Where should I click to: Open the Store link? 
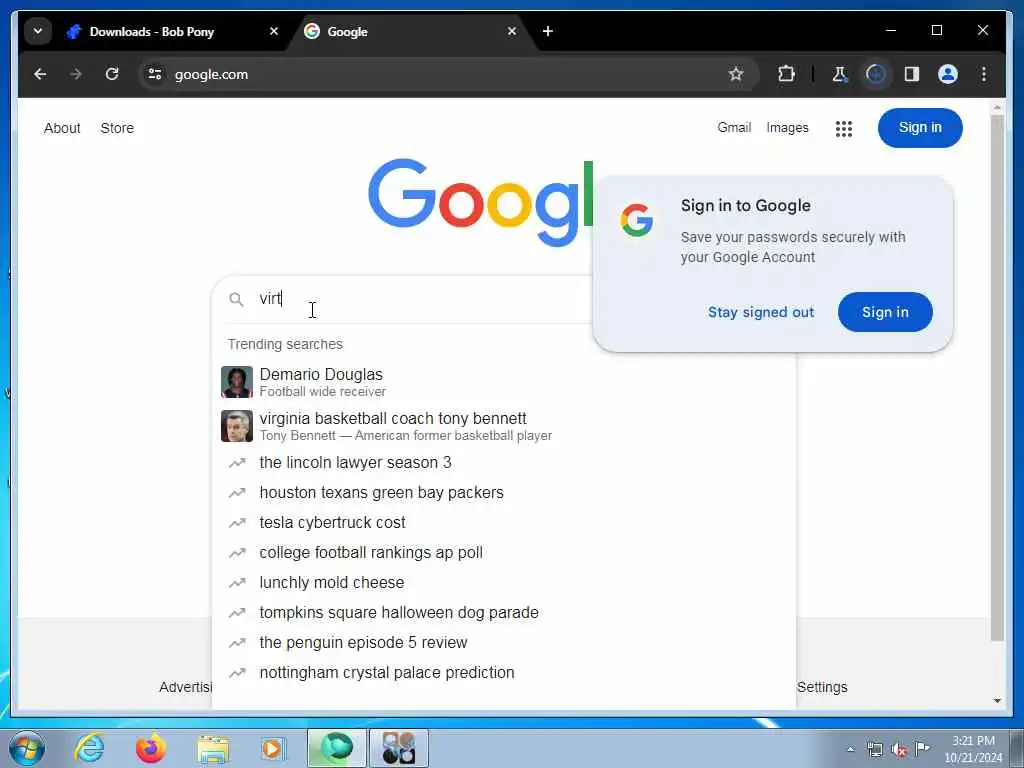click(x=117, y=128)
